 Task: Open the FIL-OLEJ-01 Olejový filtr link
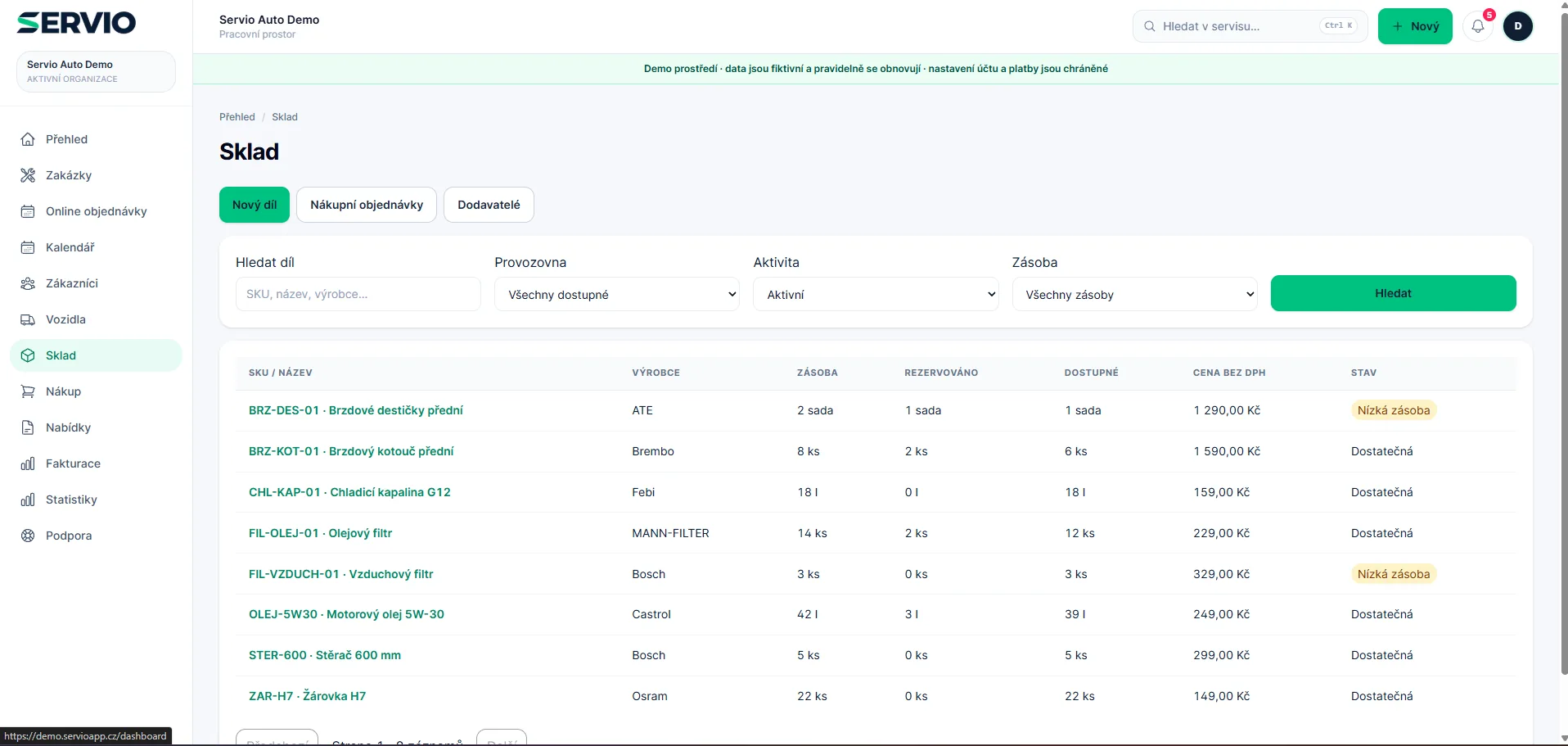tap(320, 533)
